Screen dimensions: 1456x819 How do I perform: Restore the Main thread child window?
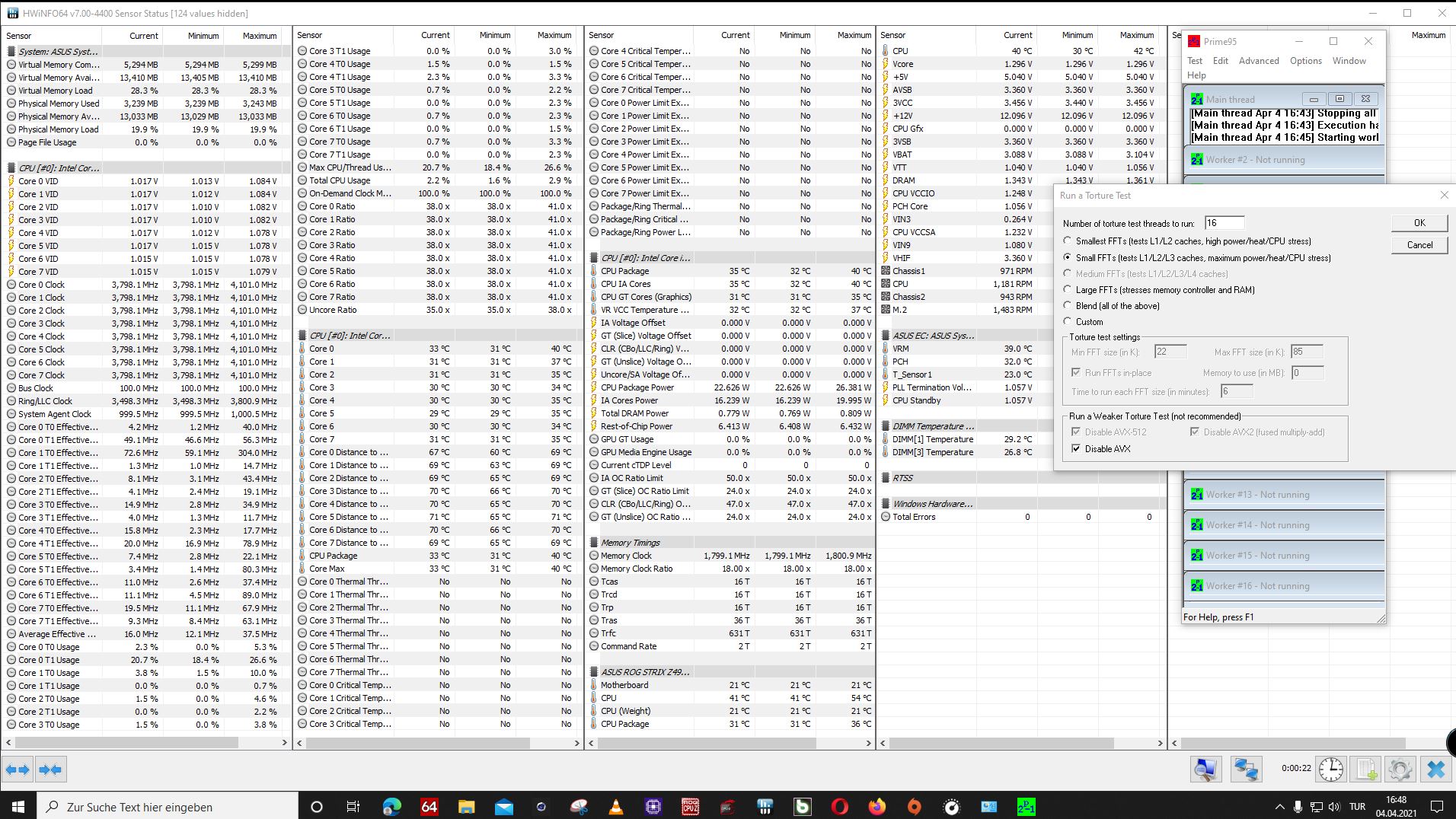(x=1339, y=99)
